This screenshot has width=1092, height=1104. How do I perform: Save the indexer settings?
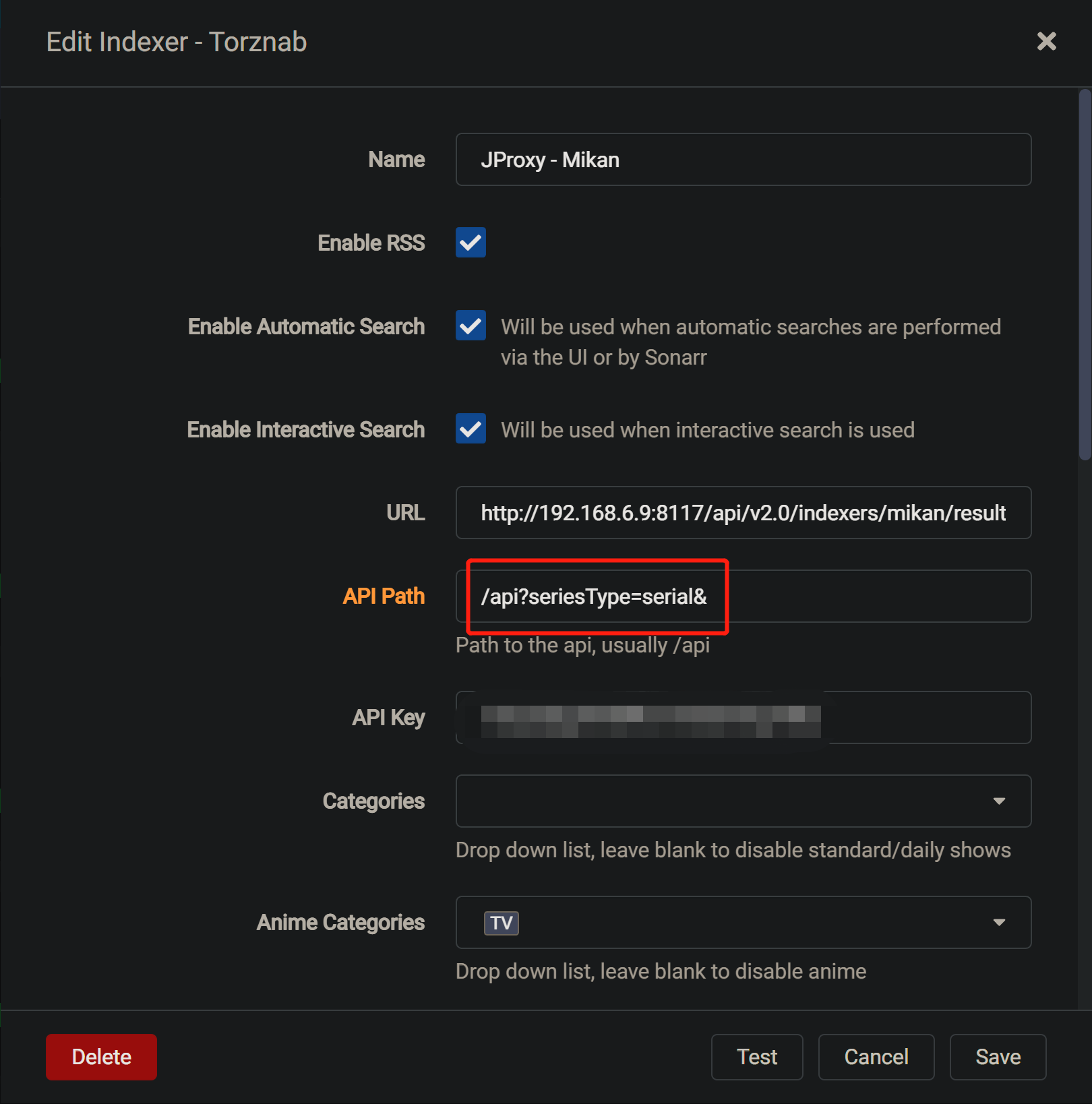pos(997,1057)
